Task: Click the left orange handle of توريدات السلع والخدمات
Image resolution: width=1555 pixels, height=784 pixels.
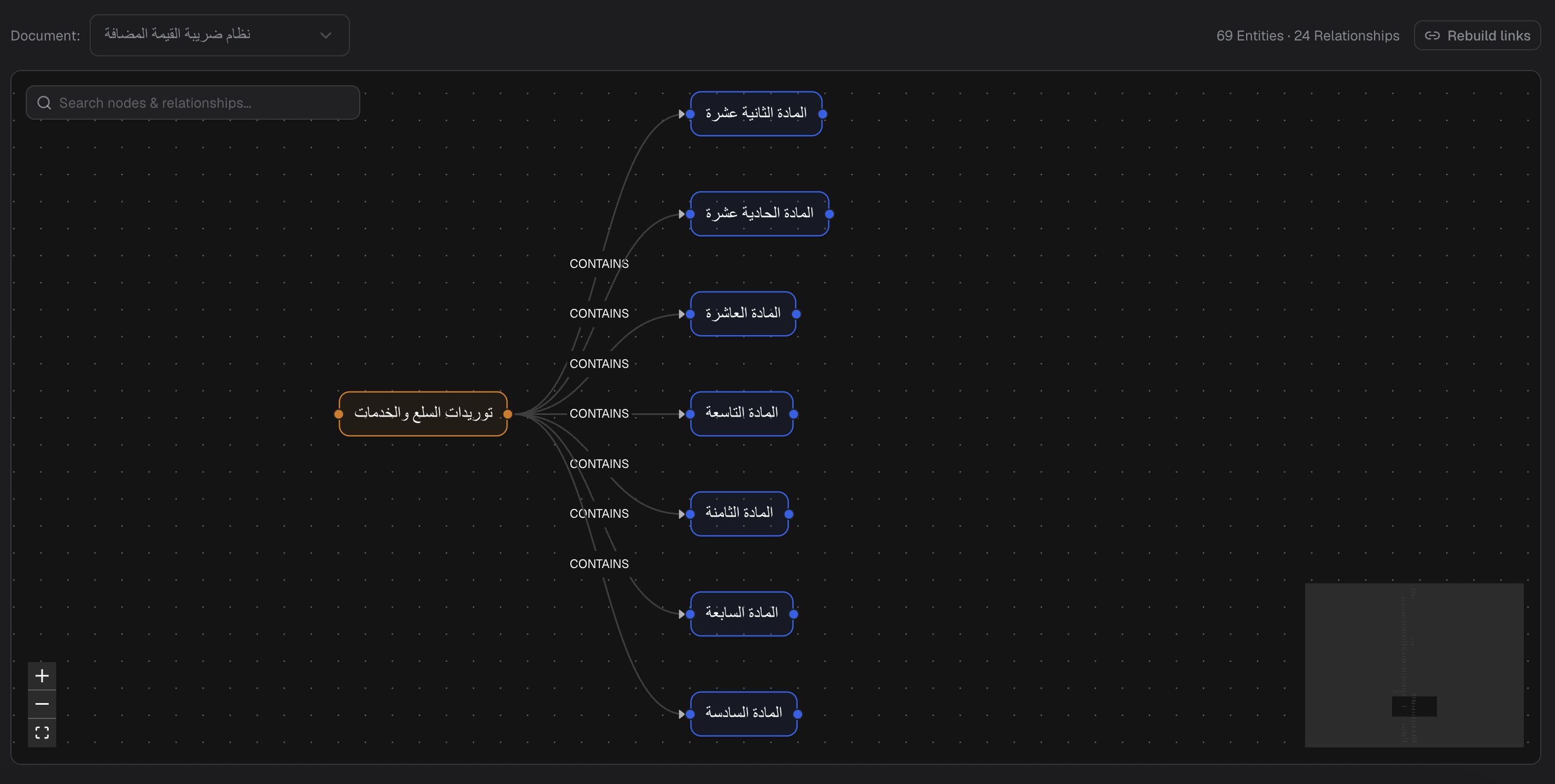Action: 338,414
